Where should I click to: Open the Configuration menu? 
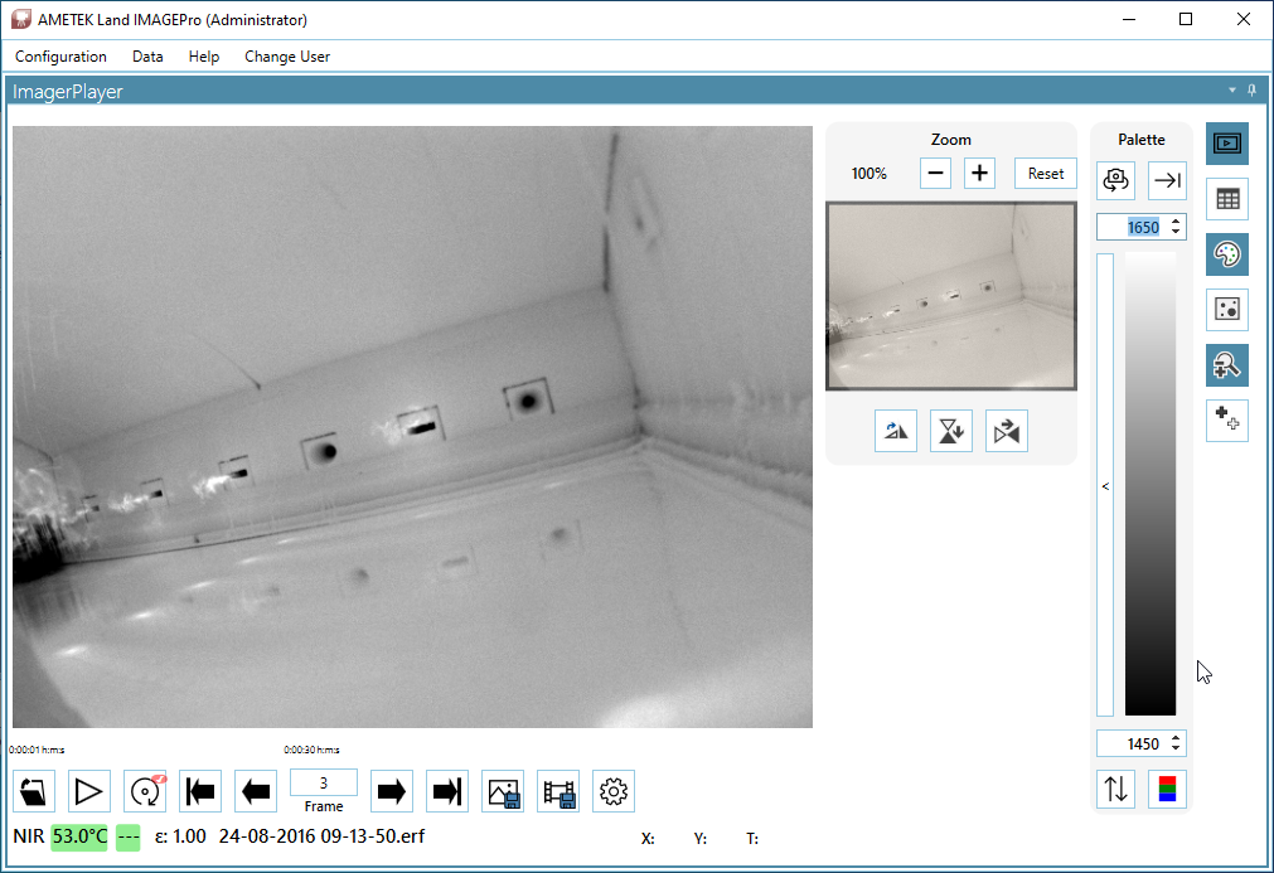point(60,57)
